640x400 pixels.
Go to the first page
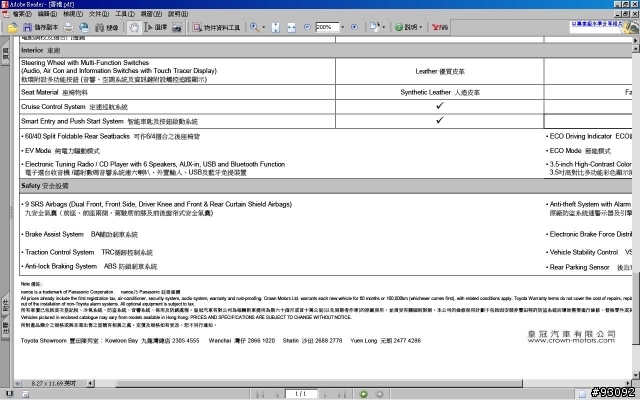pos(260,394)
